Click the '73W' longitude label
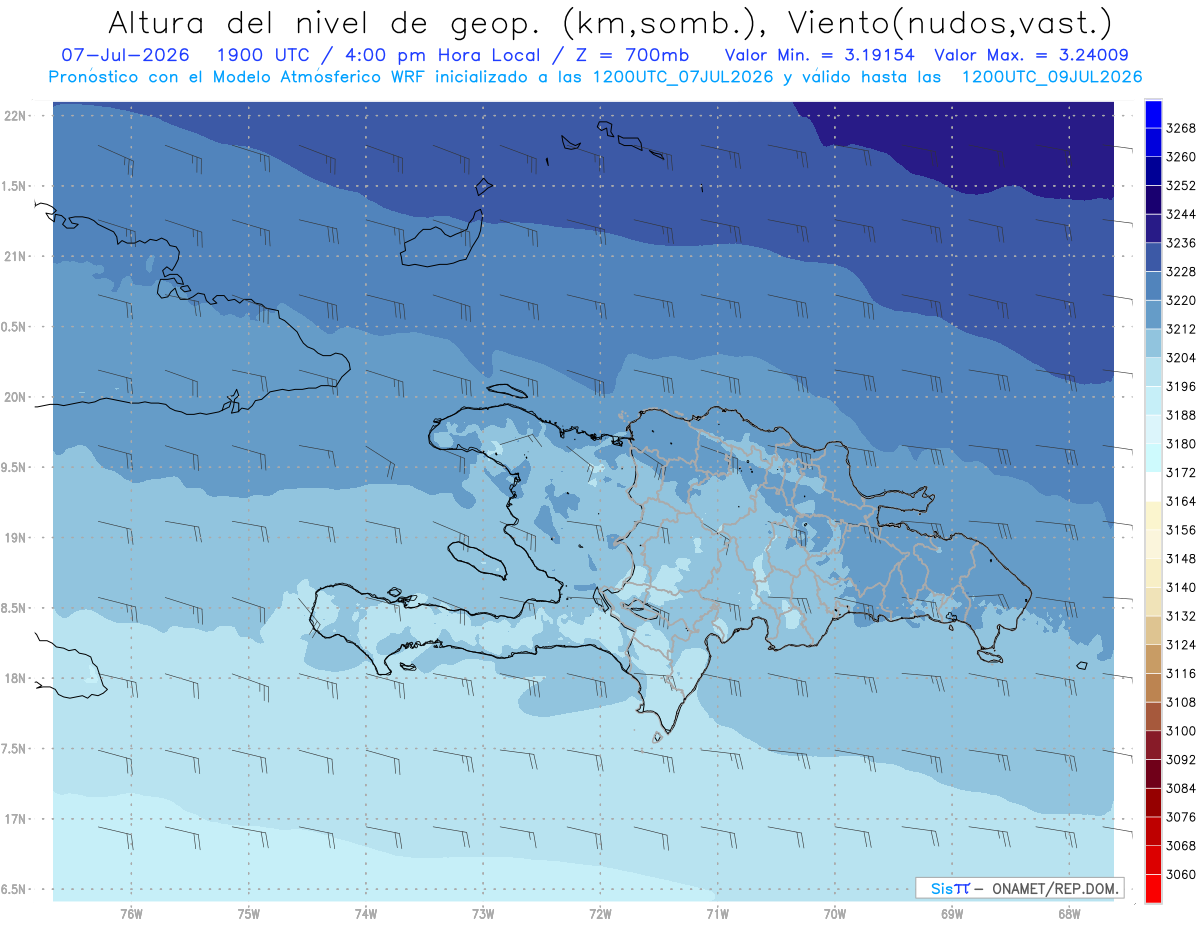The width and height of the screenshot is (1200, 927). click(x=483, y=914)
